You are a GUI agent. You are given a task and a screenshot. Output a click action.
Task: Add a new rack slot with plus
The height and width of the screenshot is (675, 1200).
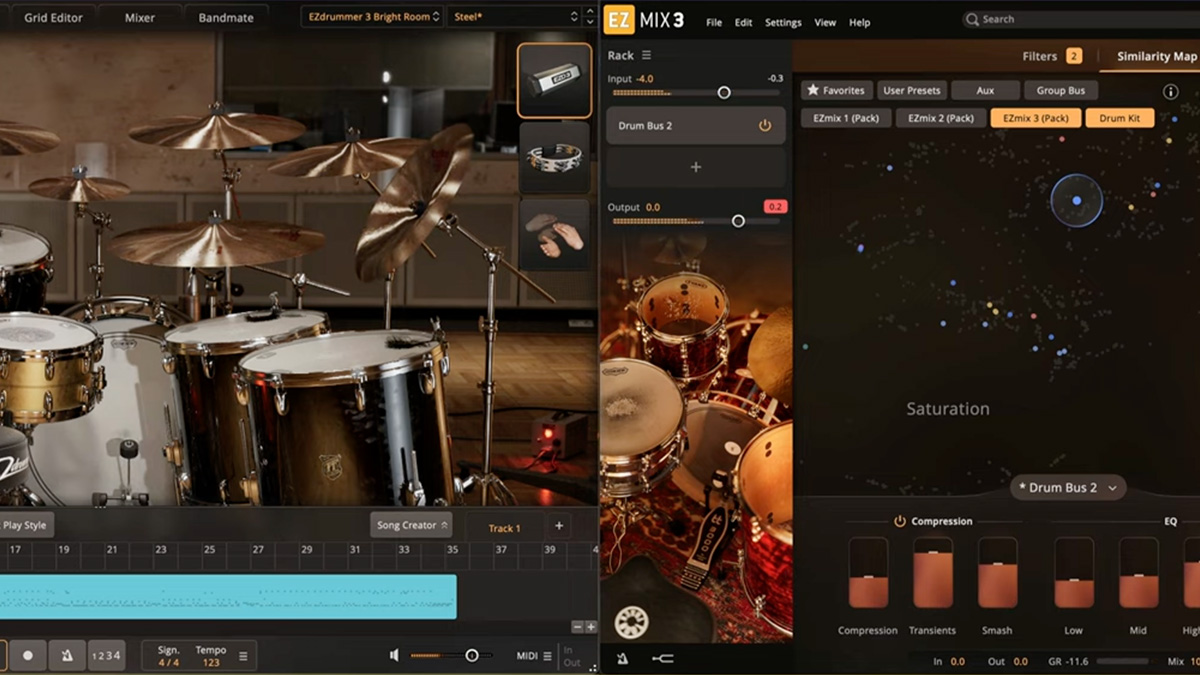pyautogui.click(x=696, y=167)
